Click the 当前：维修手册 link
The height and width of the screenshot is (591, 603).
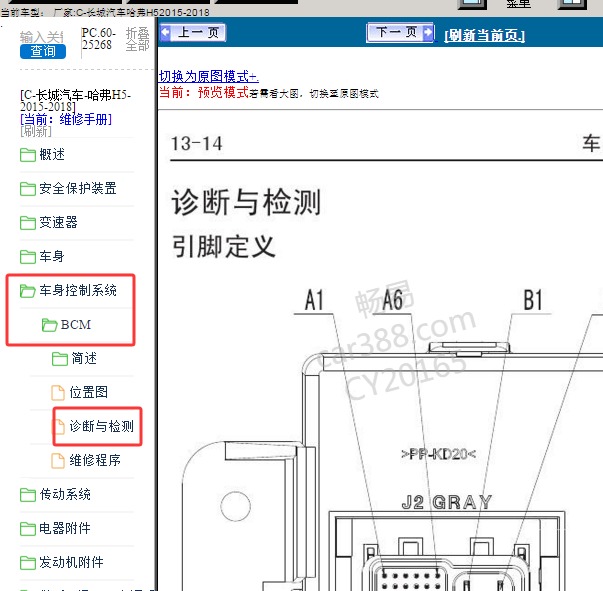[66, 119]
